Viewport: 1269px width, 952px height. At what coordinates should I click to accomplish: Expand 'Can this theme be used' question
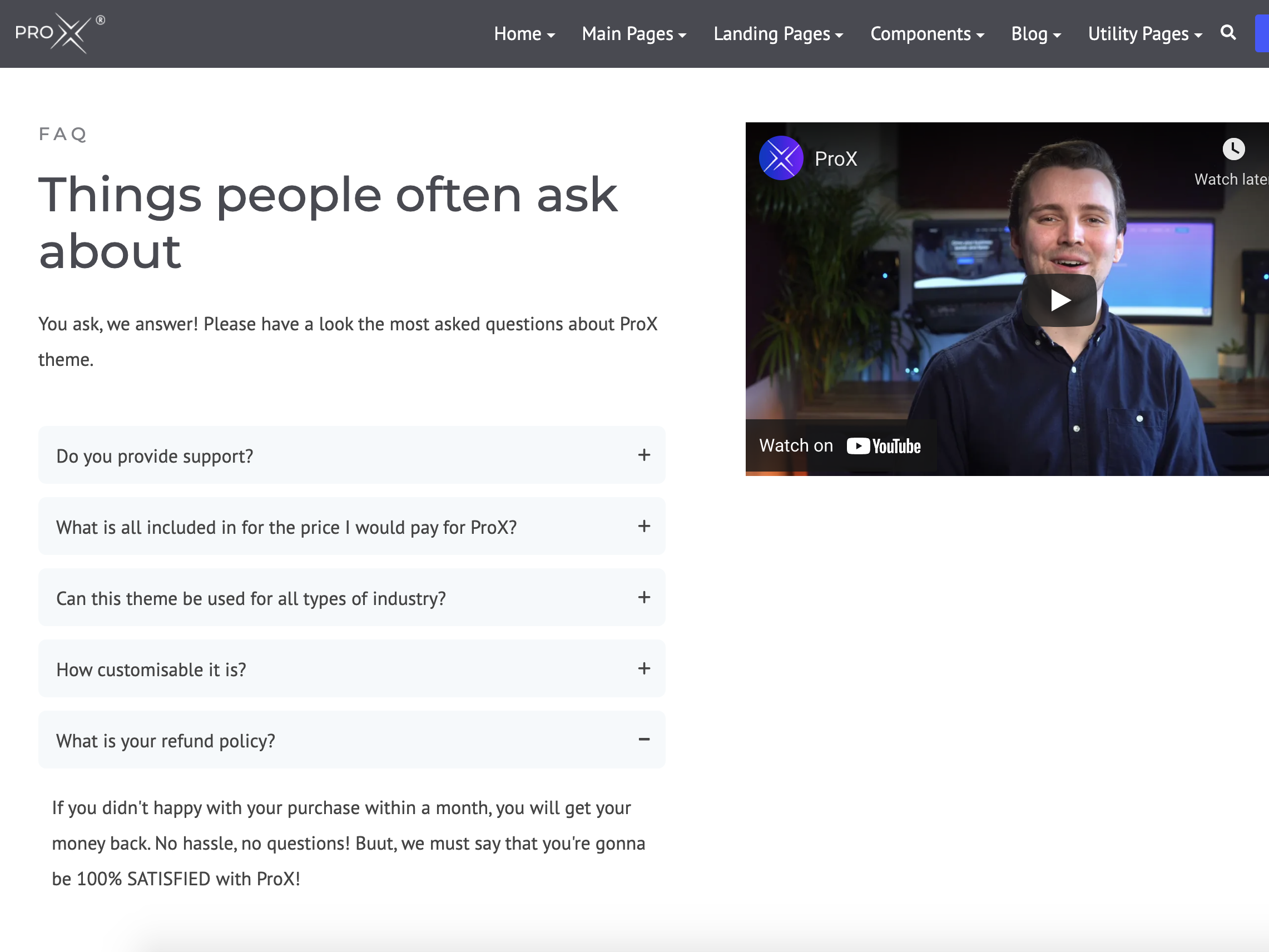click(251, 598)
